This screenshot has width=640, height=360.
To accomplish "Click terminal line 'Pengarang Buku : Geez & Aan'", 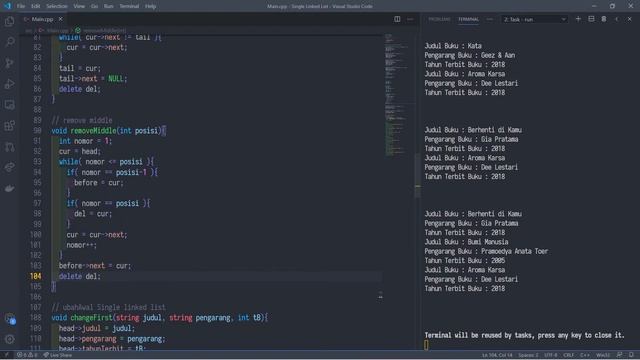I will tap(469, 55).
